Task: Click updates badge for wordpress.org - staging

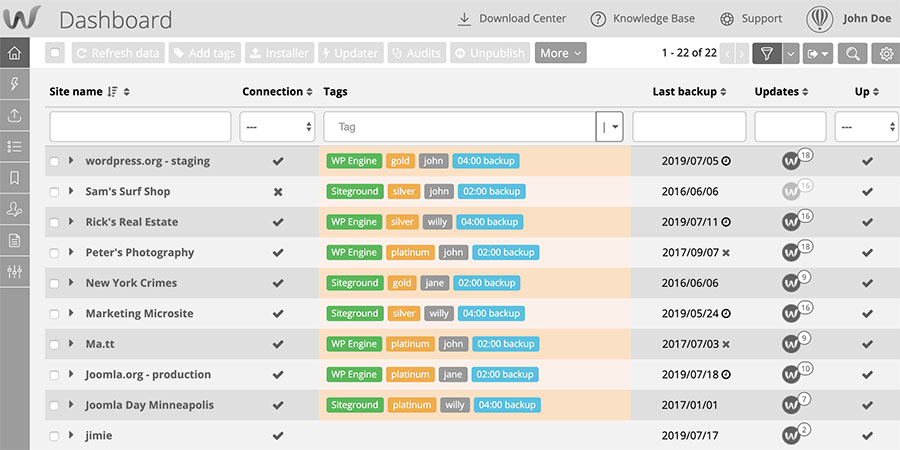Action: coord(797,160)
